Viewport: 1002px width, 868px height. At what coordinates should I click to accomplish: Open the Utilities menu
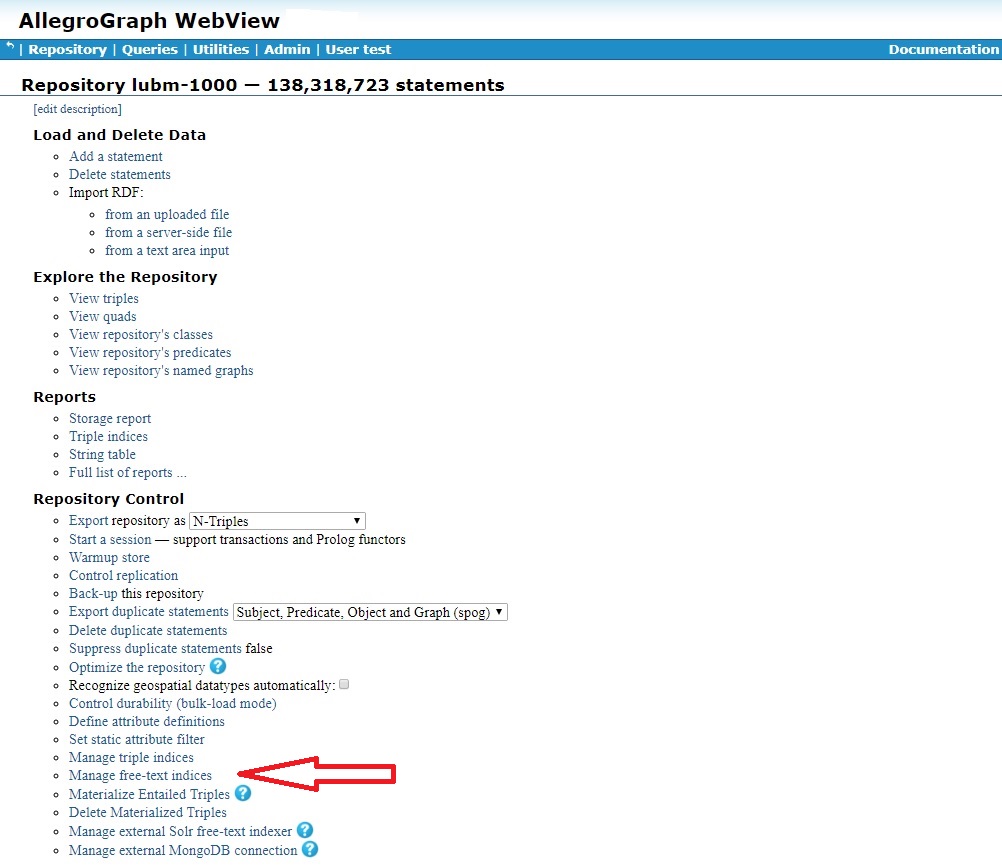[x=220, y=49]
